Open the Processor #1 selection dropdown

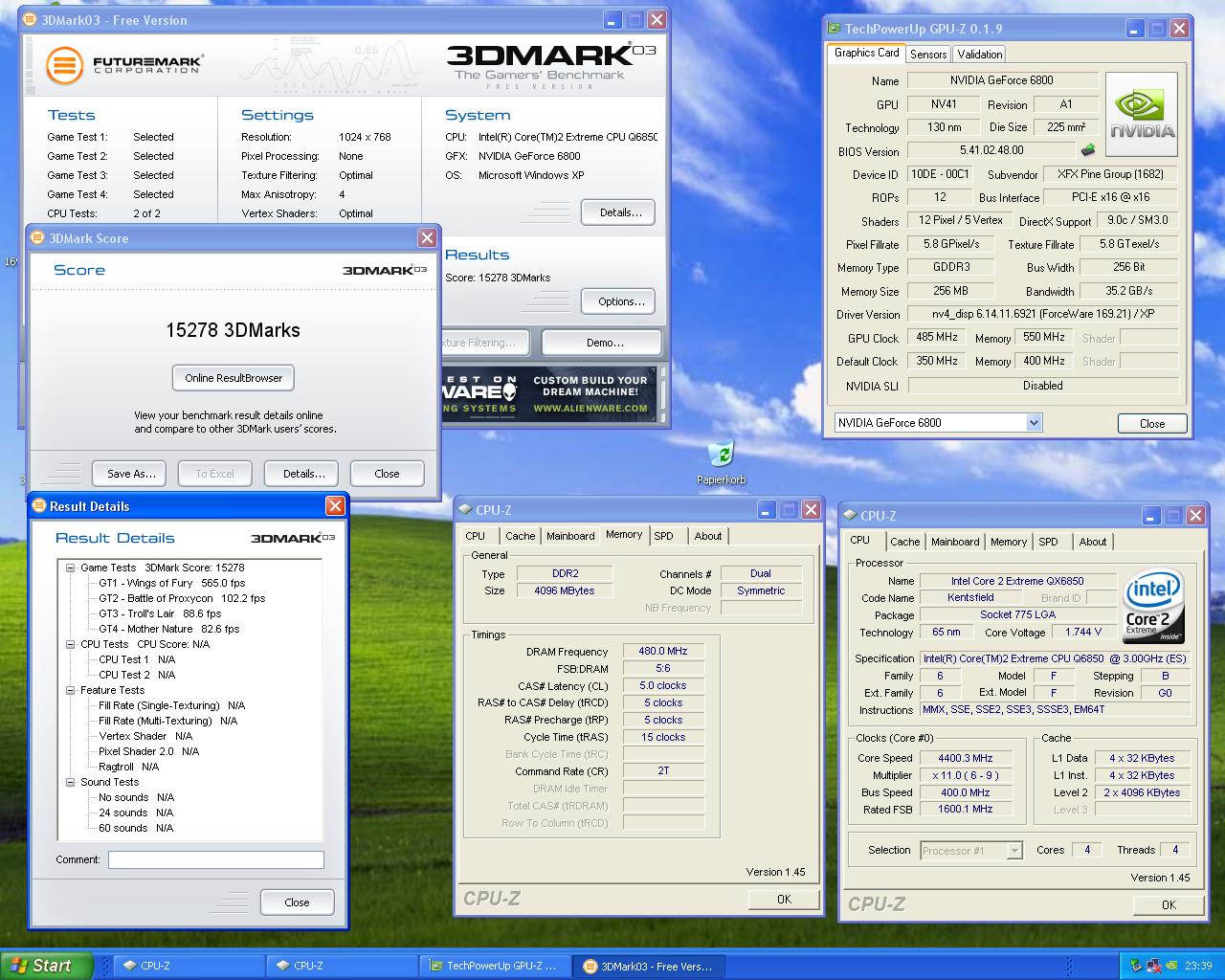1014,850
